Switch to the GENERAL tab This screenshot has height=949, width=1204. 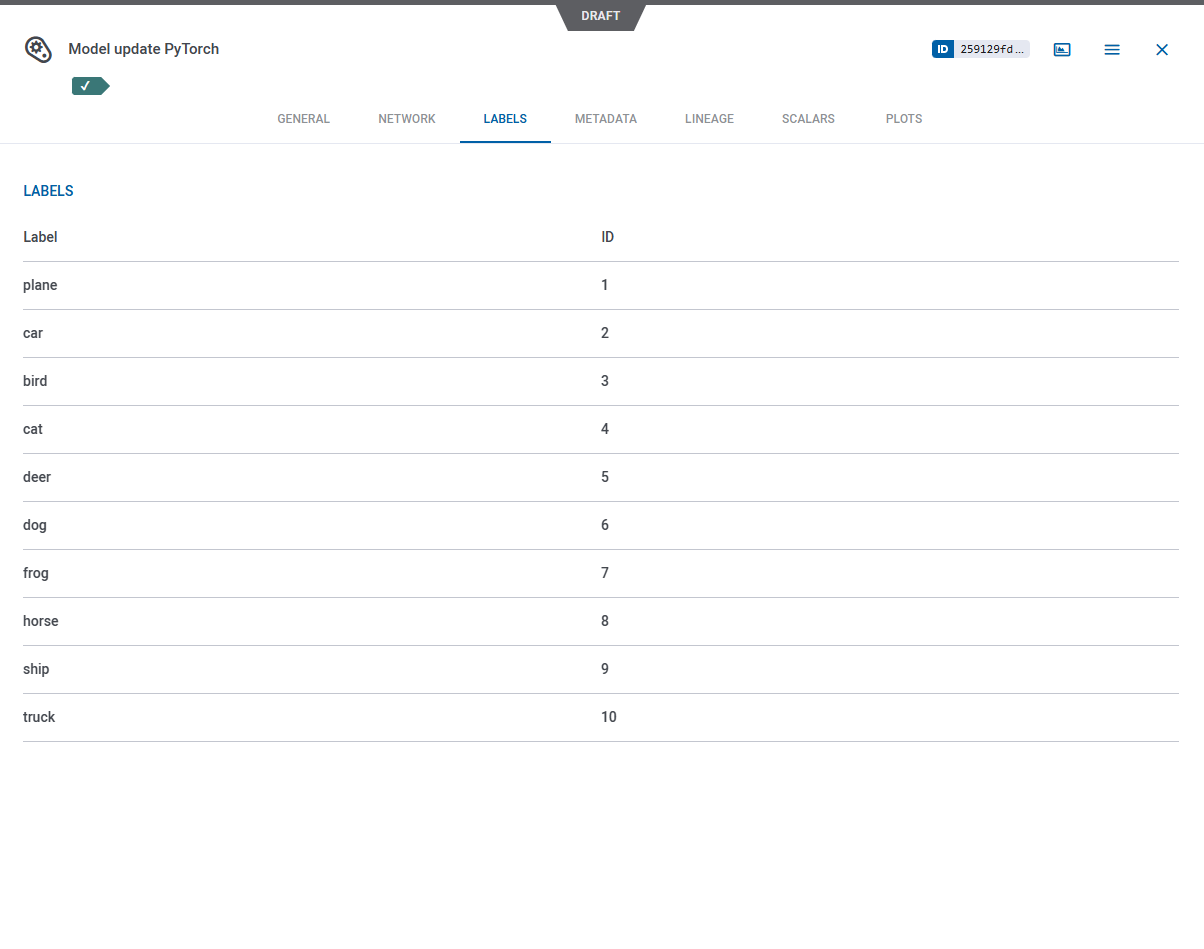click(303, 119)
